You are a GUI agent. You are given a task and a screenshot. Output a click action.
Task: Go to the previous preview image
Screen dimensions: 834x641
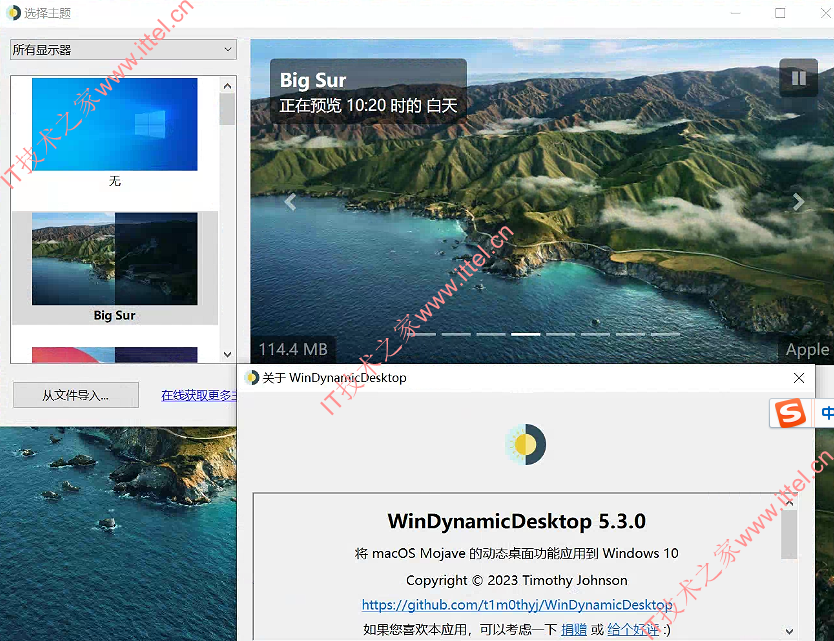pos(290,202)
